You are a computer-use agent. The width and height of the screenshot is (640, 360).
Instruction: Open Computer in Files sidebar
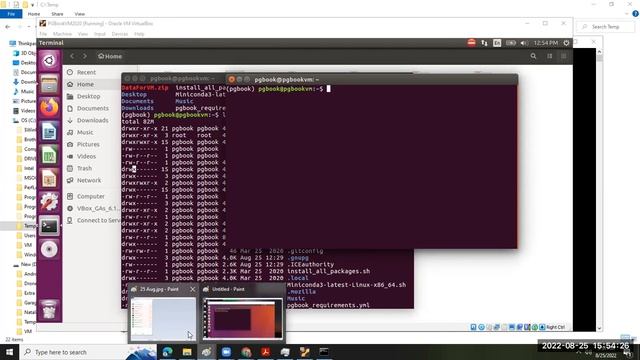click(91, 196)
